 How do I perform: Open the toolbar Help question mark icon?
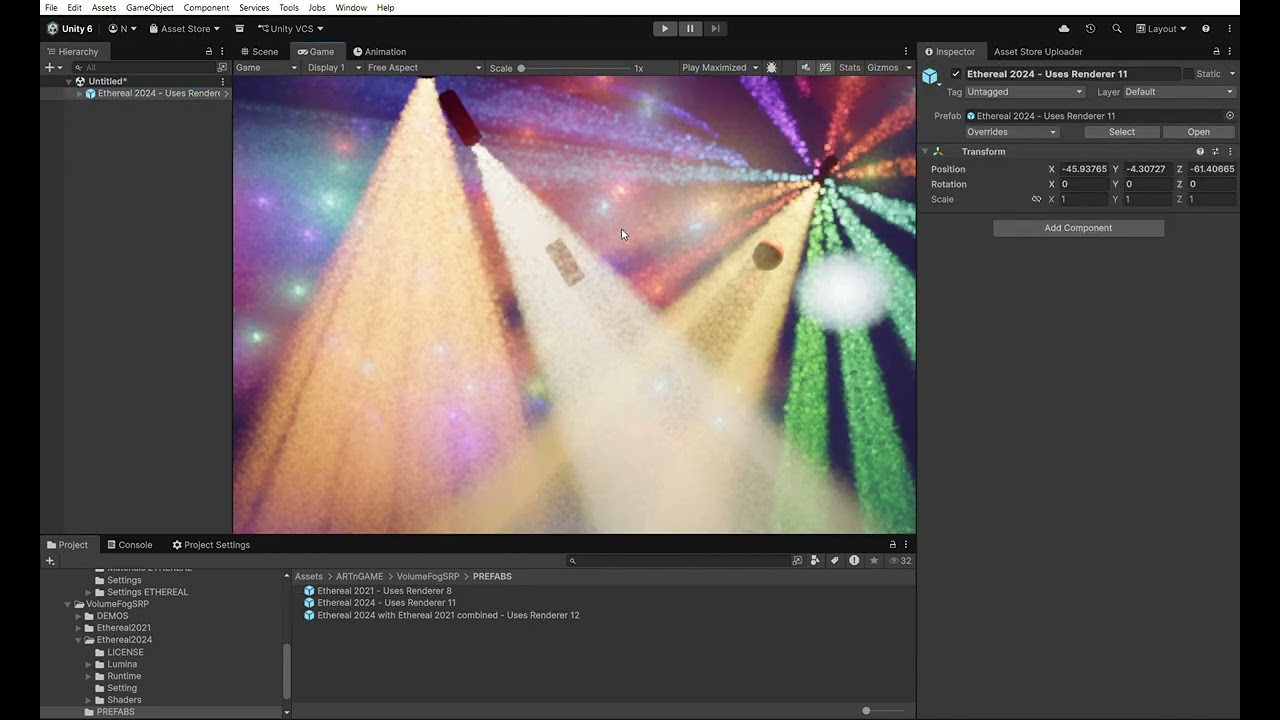[x=1206, y=29]
